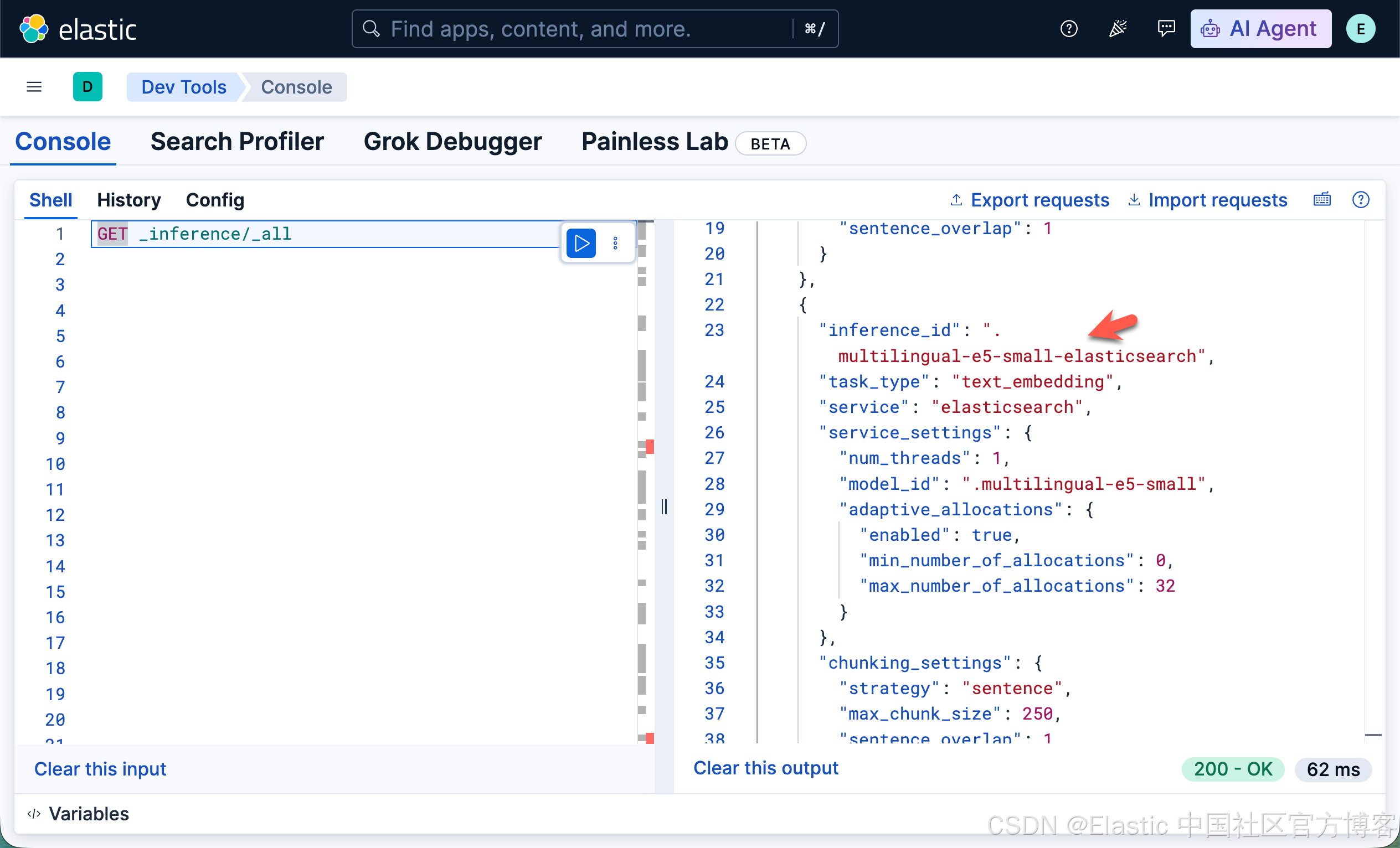
Task: Click "min_number_of_allocations" key
Action: (997, 561)
